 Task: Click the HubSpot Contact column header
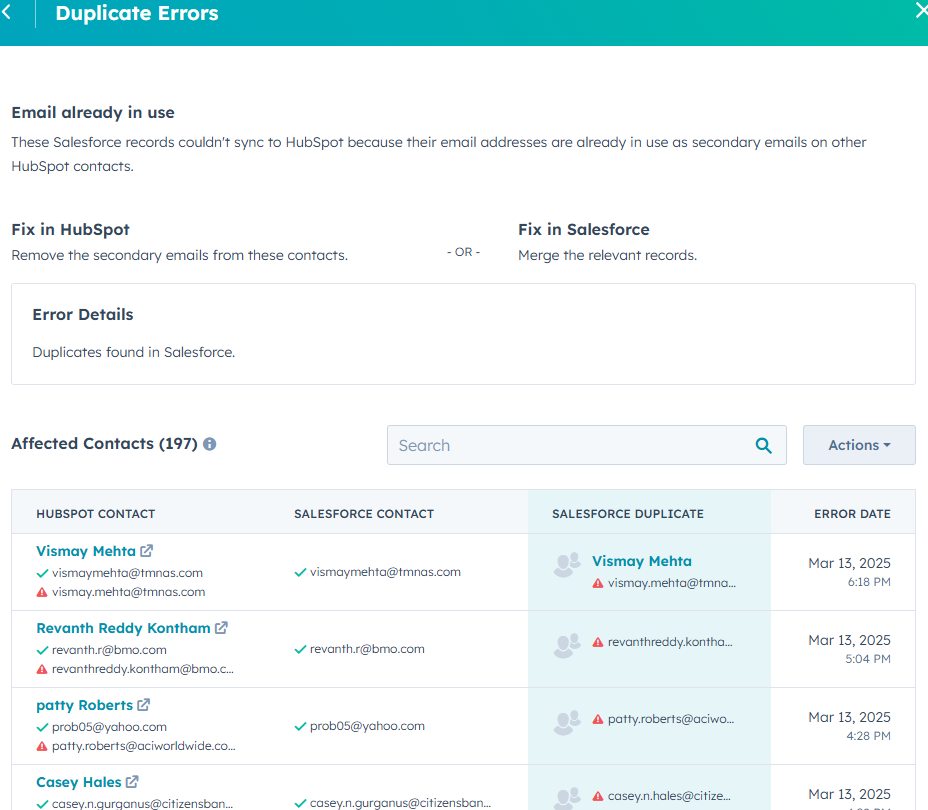(x=95, y=514)
